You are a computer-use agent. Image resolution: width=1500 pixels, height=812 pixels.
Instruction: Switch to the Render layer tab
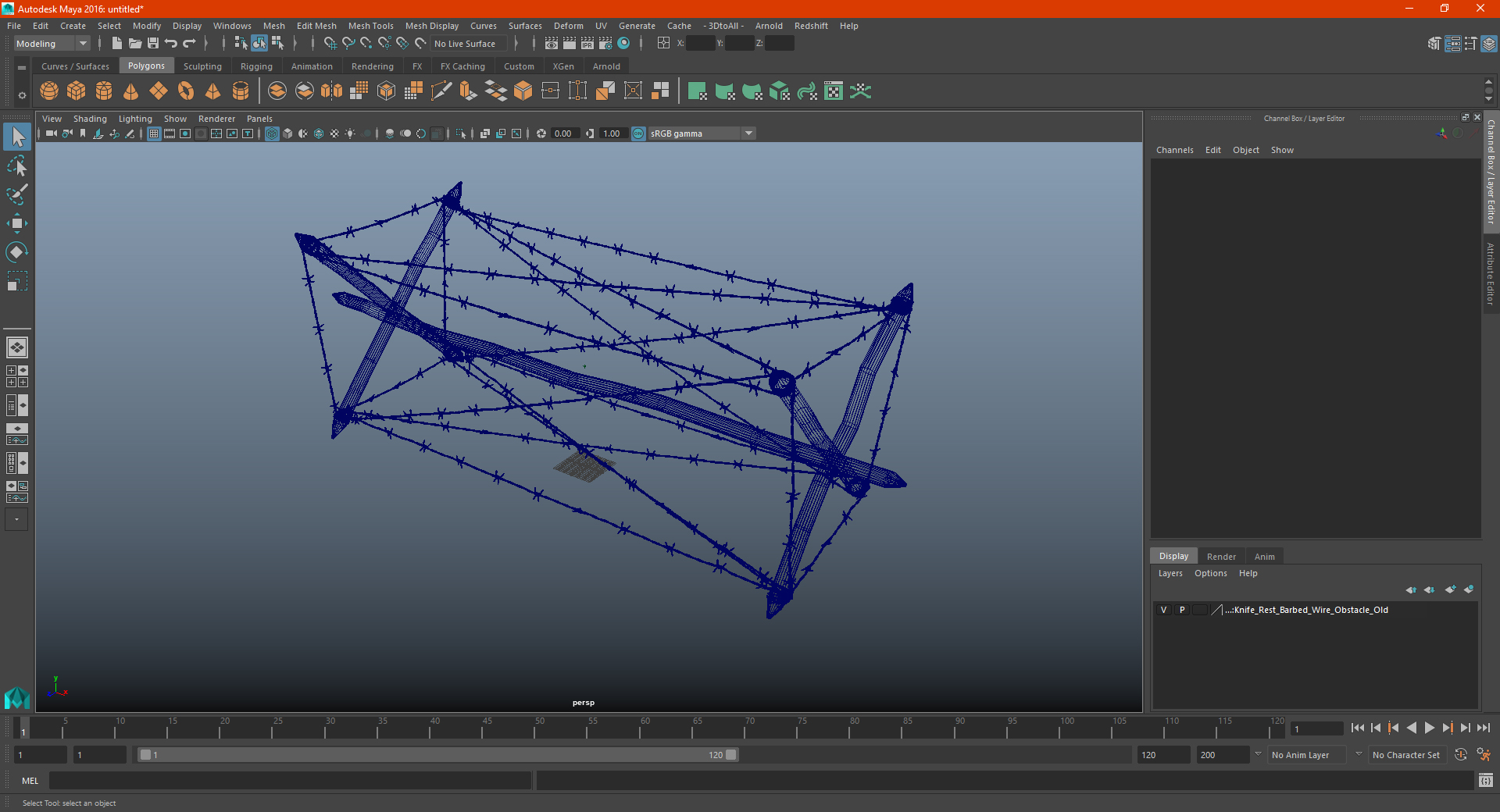[x=1221, y=557]
